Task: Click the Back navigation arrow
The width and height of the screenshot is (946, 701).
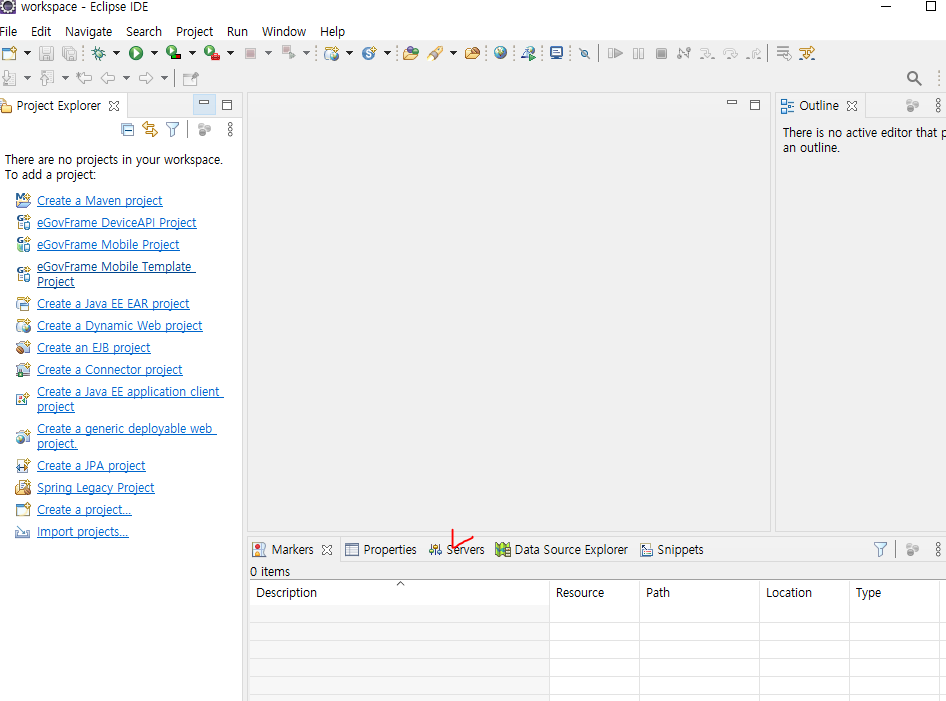Action: [108, 78]
